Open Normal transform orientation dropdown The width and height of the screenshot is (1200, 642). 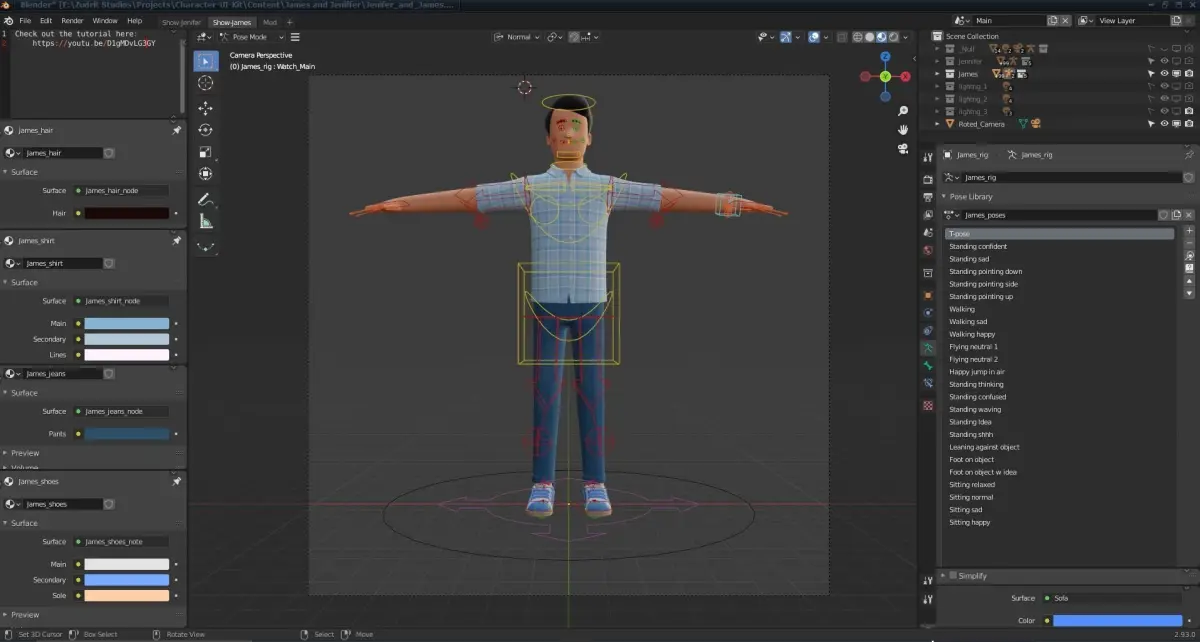pyautogui.click(x=518, y=37)
